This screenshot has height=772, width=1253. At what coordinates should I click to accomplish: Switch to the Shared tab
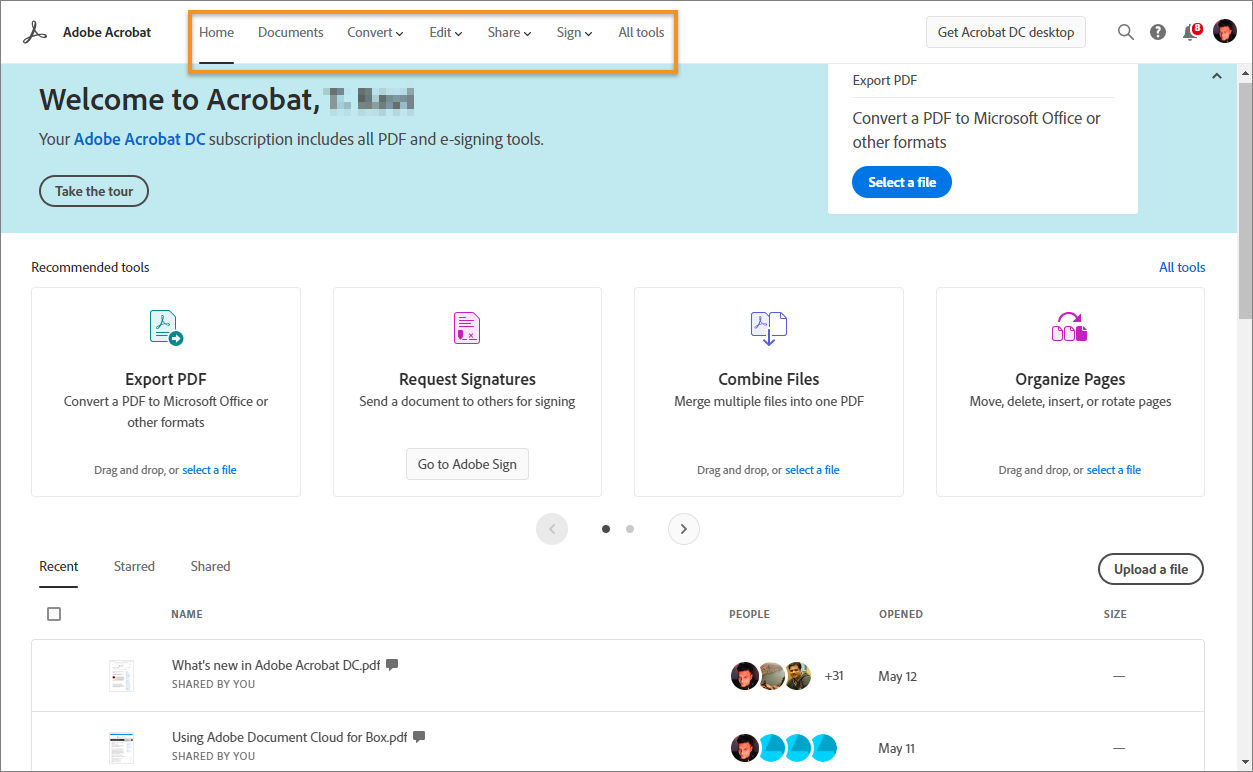pyautogui.click(x=210, y=566)
